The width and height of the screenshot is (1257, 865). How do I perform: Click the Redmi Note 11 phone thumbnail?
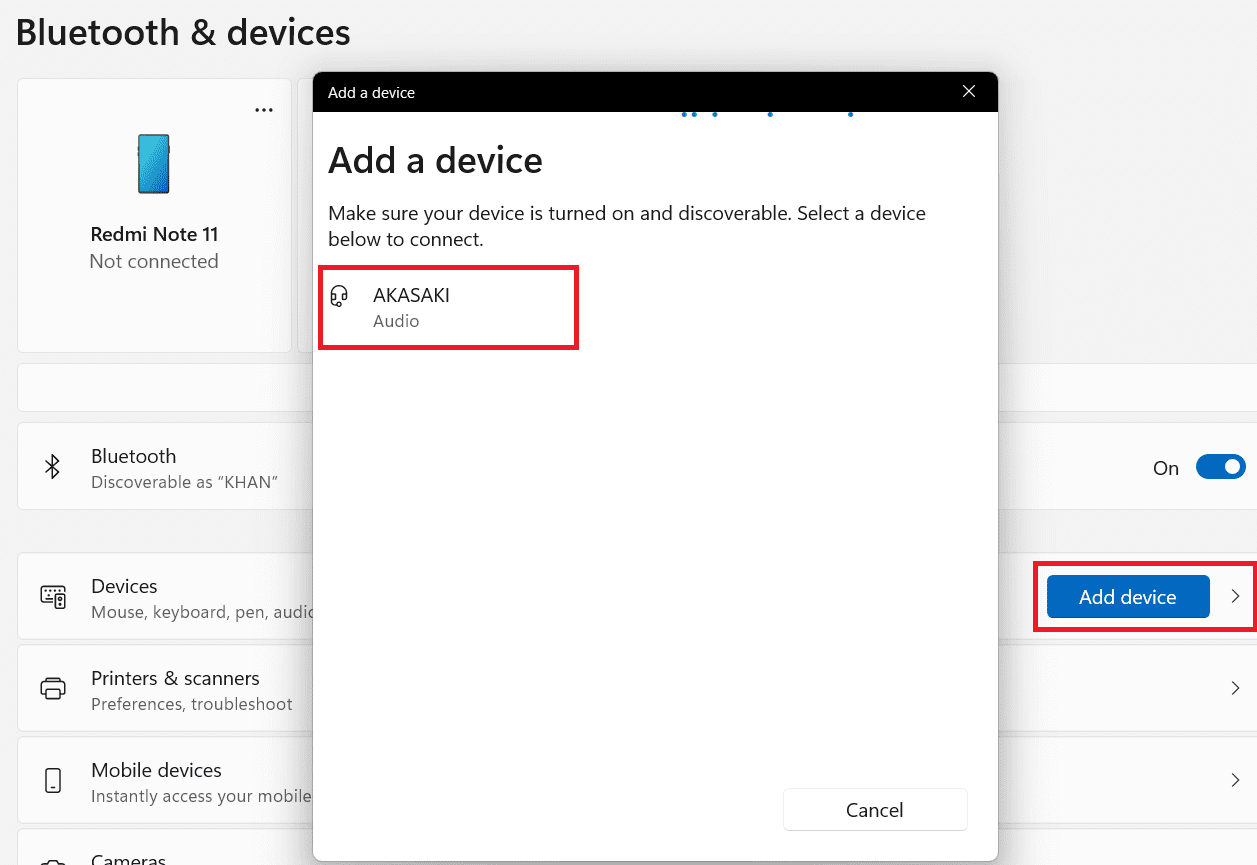[153, 164]
